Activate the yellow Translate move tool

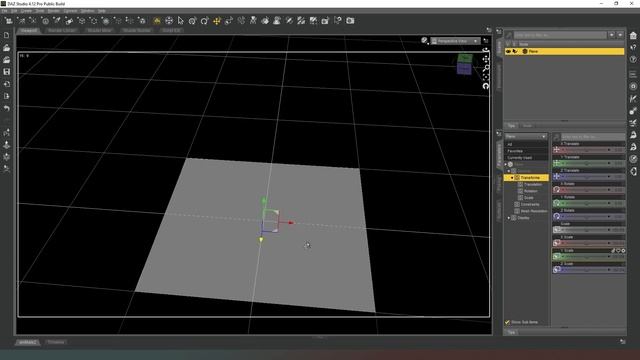217,20
